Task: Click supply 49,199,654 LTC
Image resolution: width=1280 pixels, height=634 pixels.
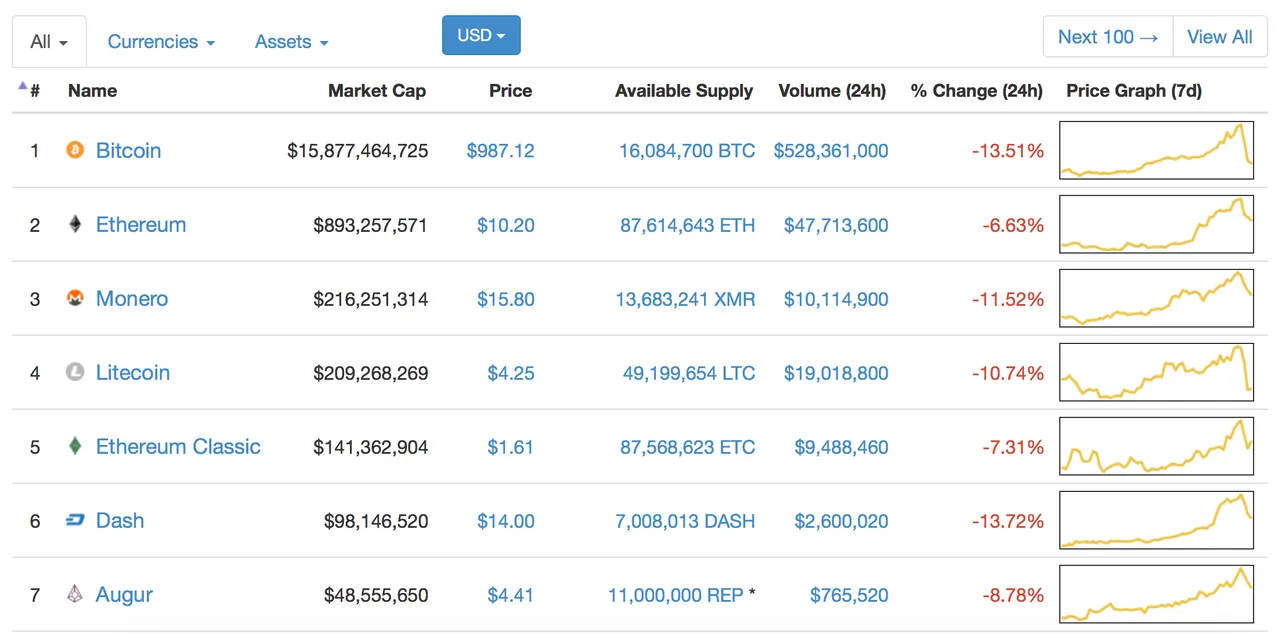Action: (x=689, y=373)
